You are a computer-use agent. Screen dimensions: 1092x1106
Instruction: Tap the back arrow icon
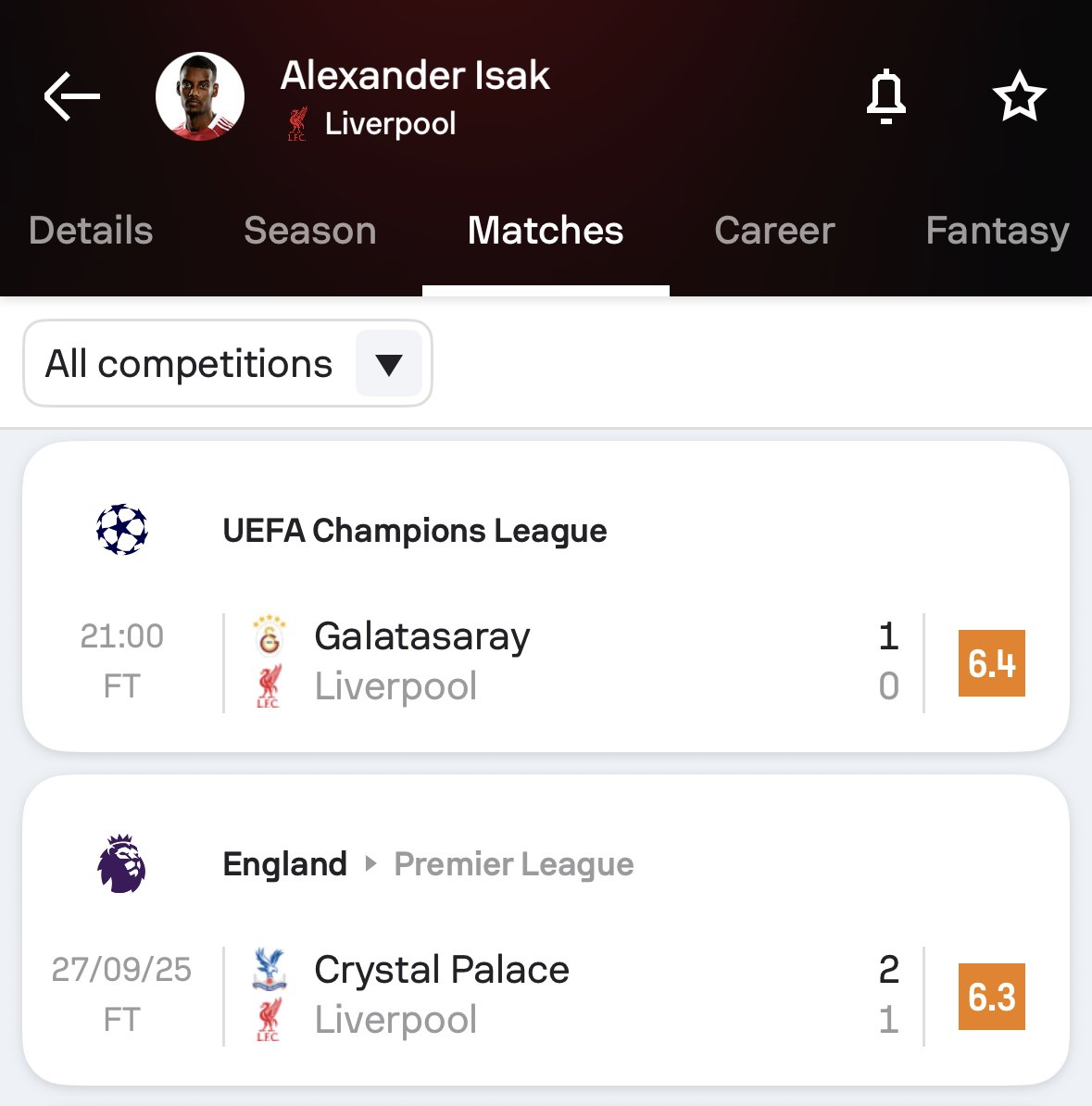pyautogui.click(x=71, y=96)
